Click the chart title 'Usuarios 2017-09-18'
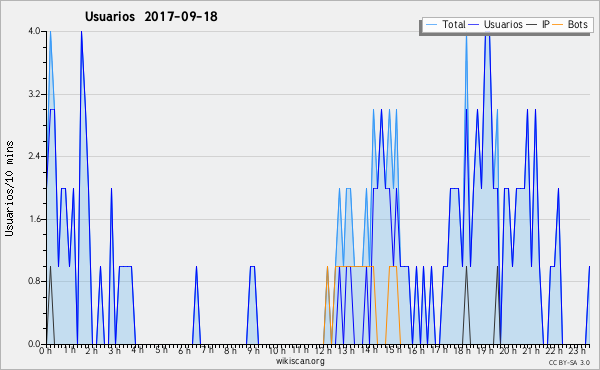The image size is (600, 370). [151, 16]
